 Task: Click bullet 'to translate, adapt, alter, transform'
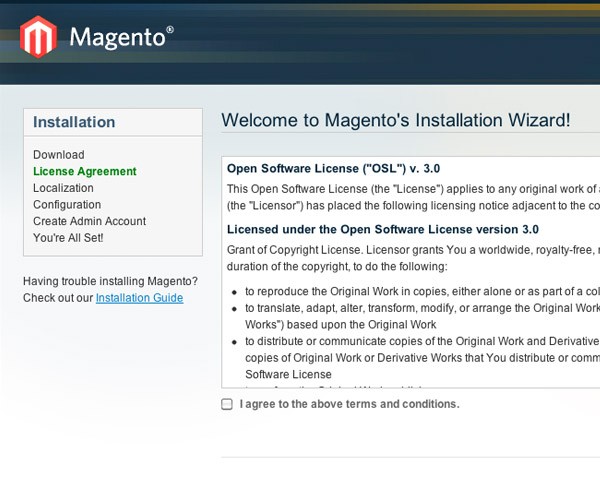point(422,316)
